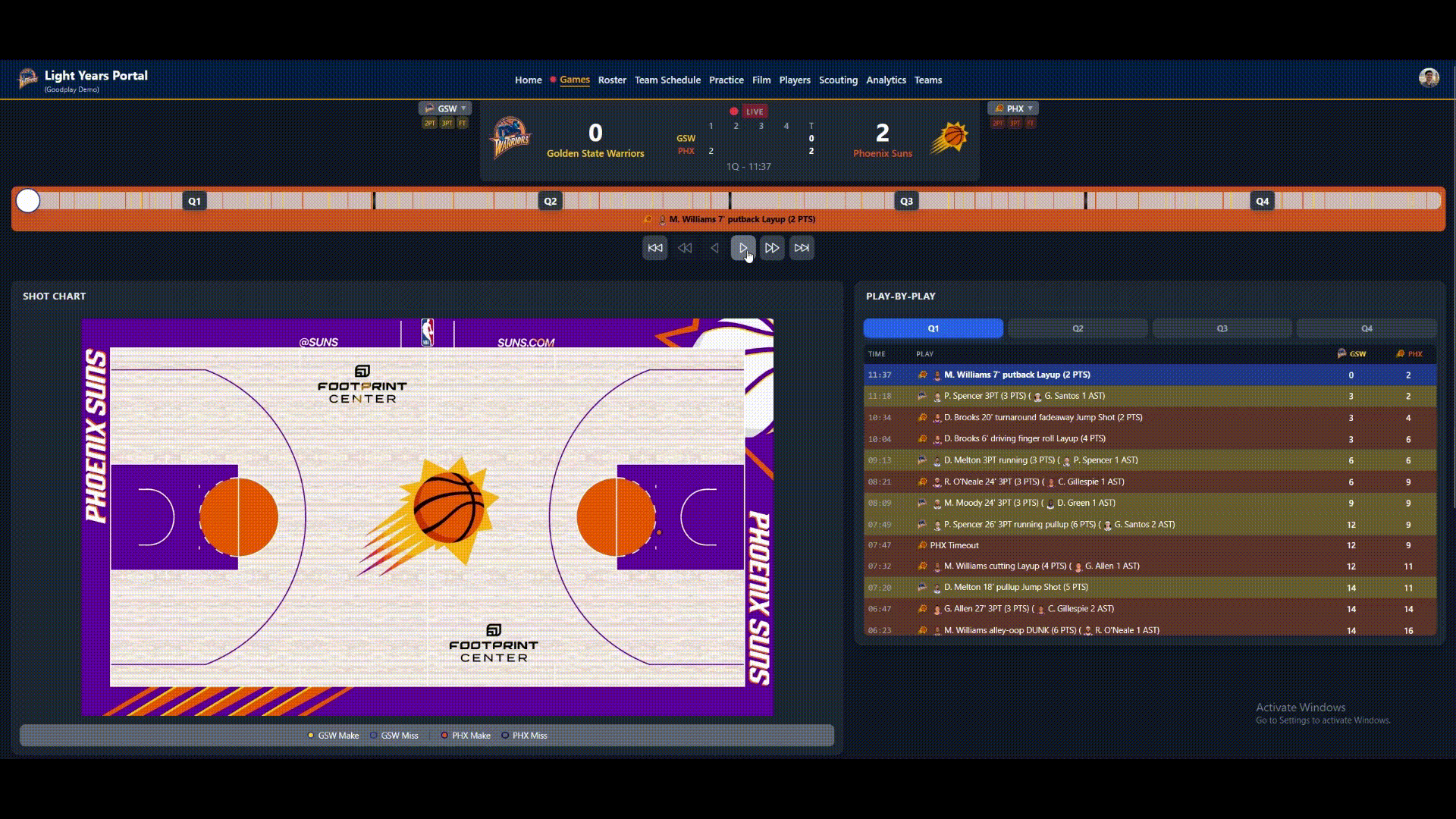Click the timeline scrubber handle
The height and width of the screenshot is (819, 1456).
click(x=28, y=201)
